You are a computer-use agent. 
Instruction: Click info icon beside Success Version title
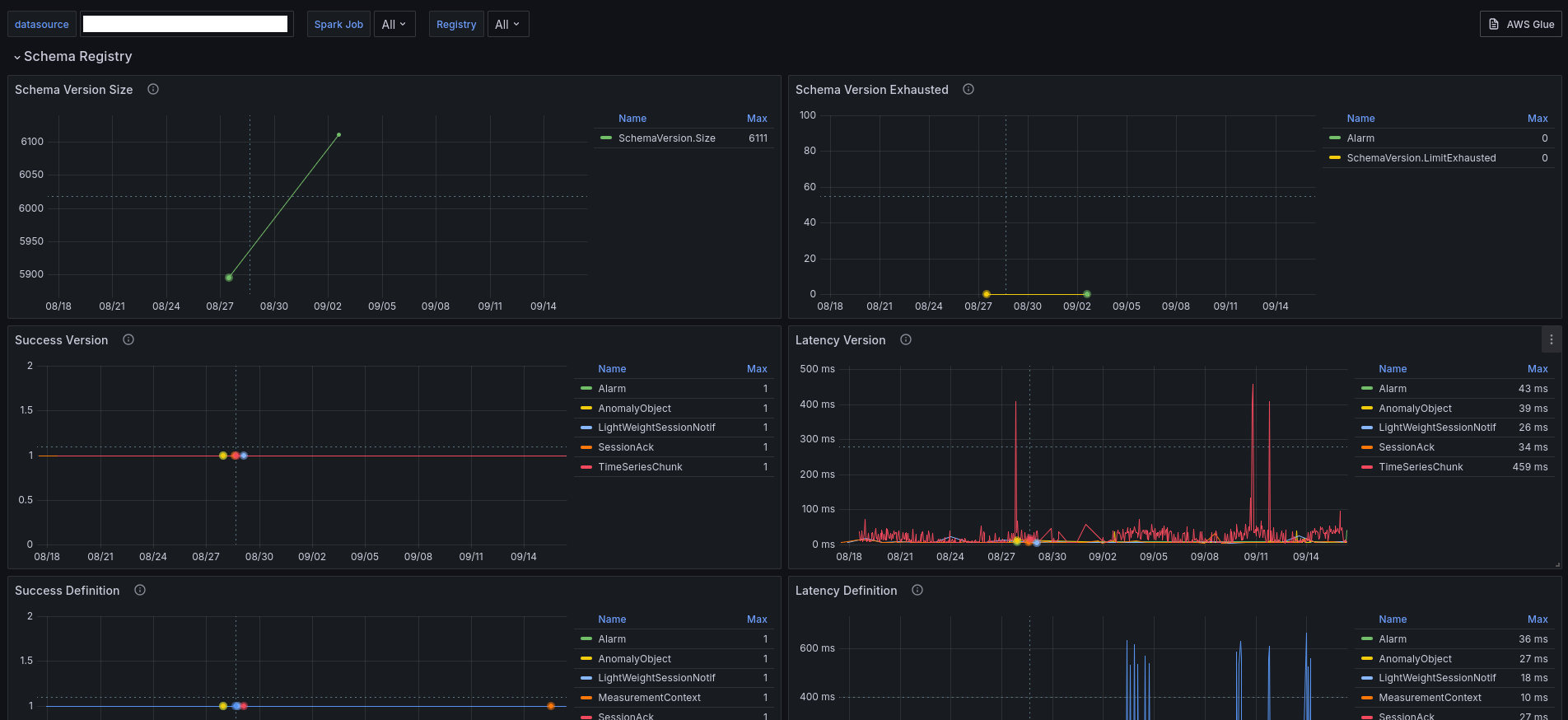click(x=128, y=339)
